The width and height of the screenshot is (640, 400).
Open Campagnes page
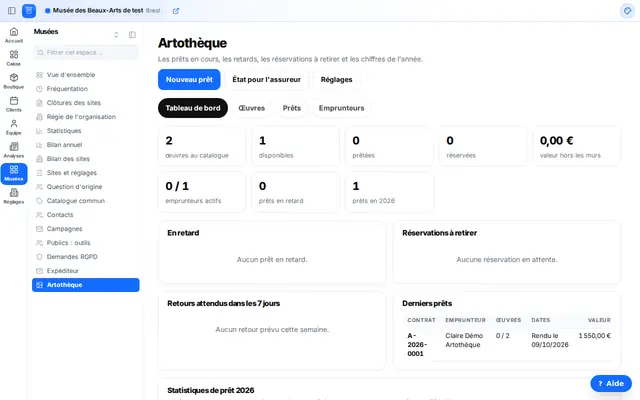[x=86, y=229]
